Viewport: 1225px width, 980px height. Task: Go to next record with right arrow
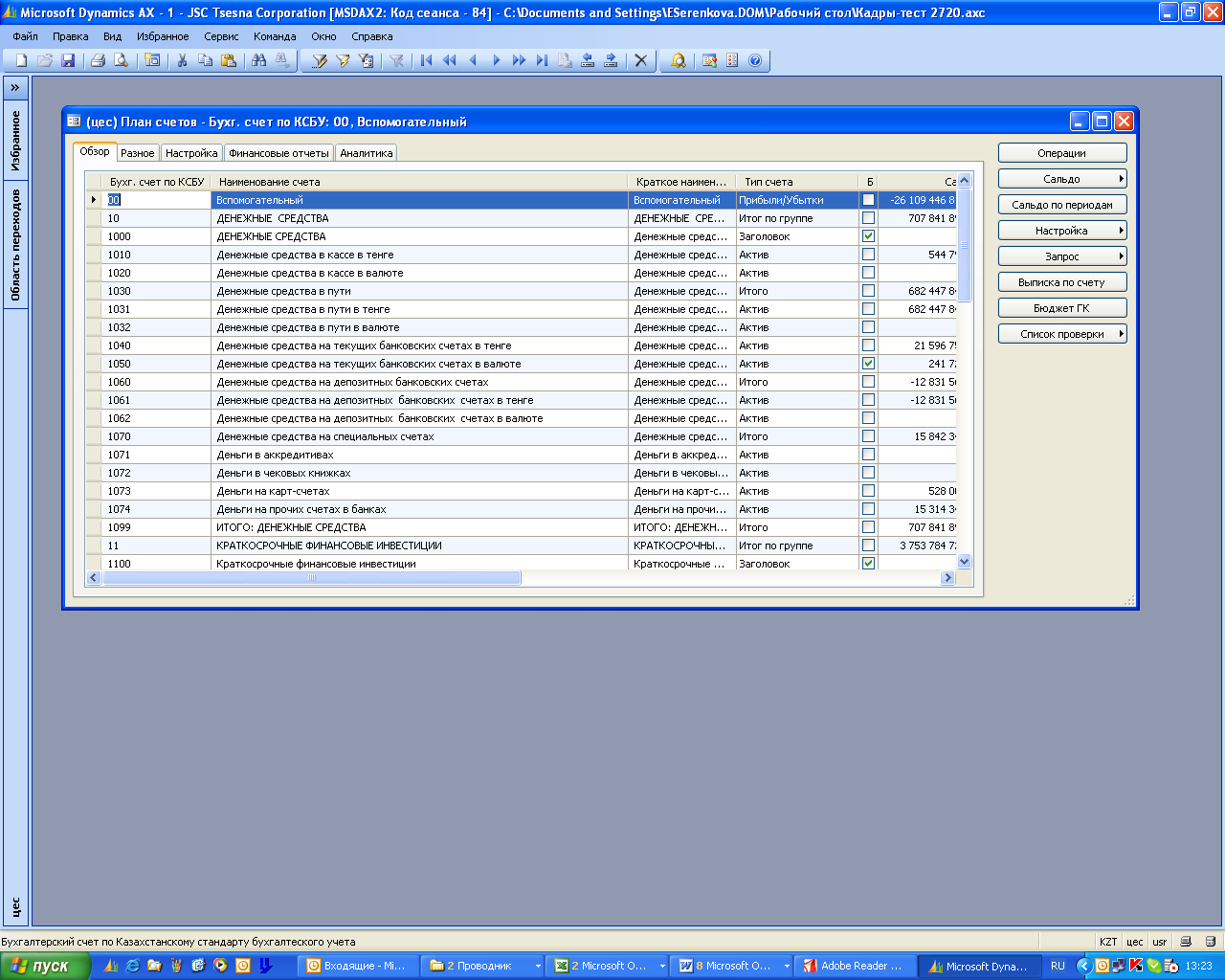coord(496,60)
